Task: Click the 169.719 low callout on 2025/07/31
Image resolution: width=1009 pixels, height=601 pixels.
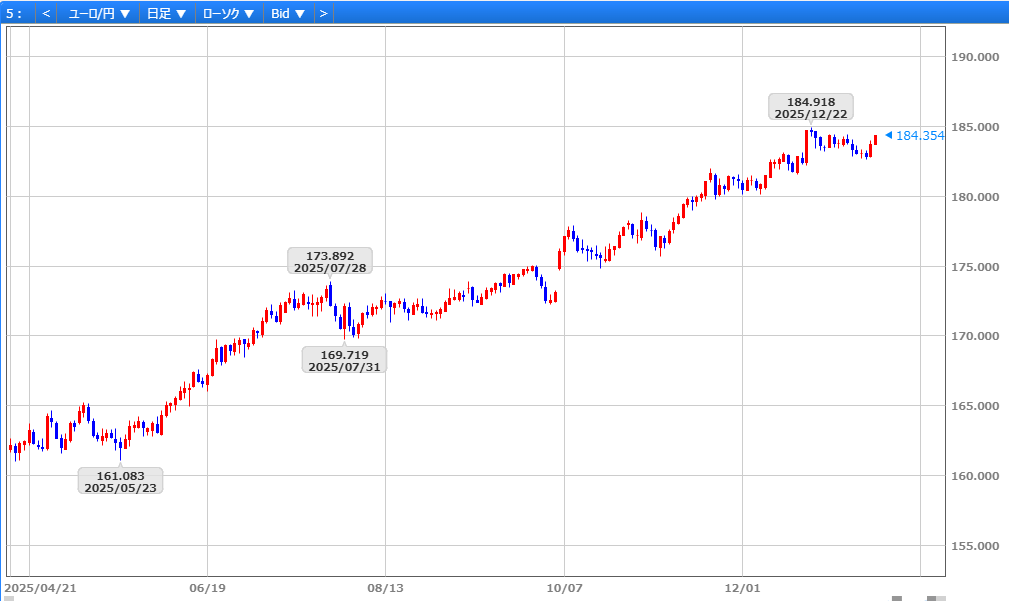Action: pyautogui.click(x=344, y=361)
